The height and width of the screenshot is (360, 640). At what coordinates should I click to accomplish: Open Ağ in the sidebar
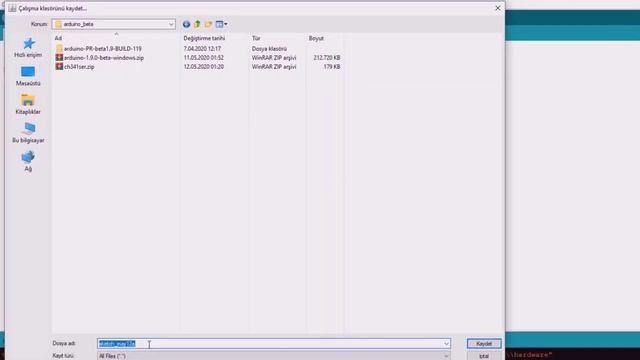(28, 162)
